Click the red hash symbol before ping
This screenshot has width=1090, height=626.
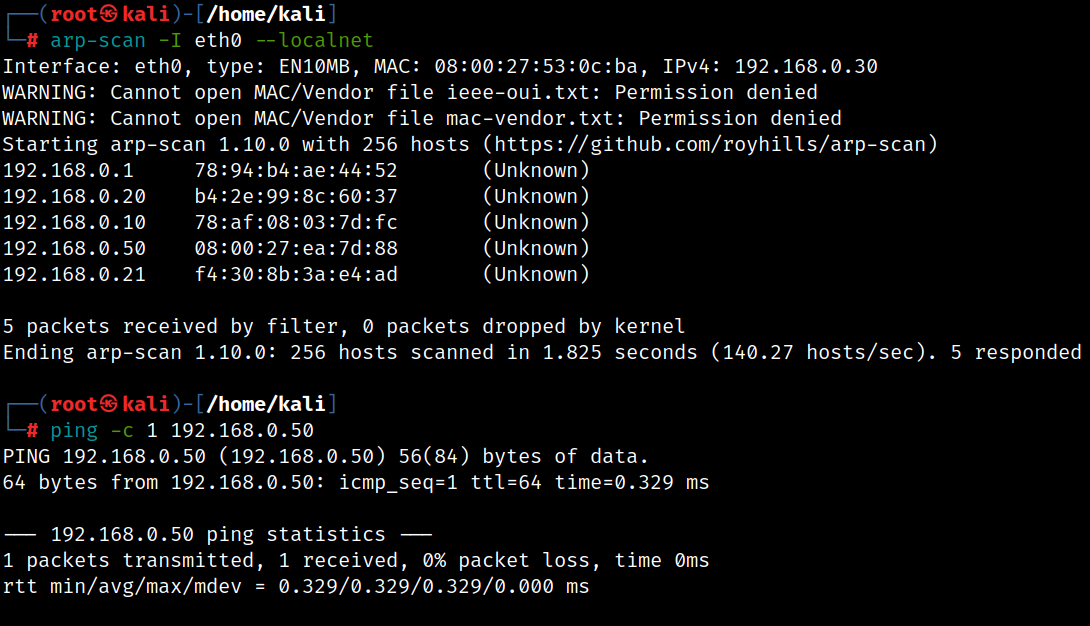32,431
